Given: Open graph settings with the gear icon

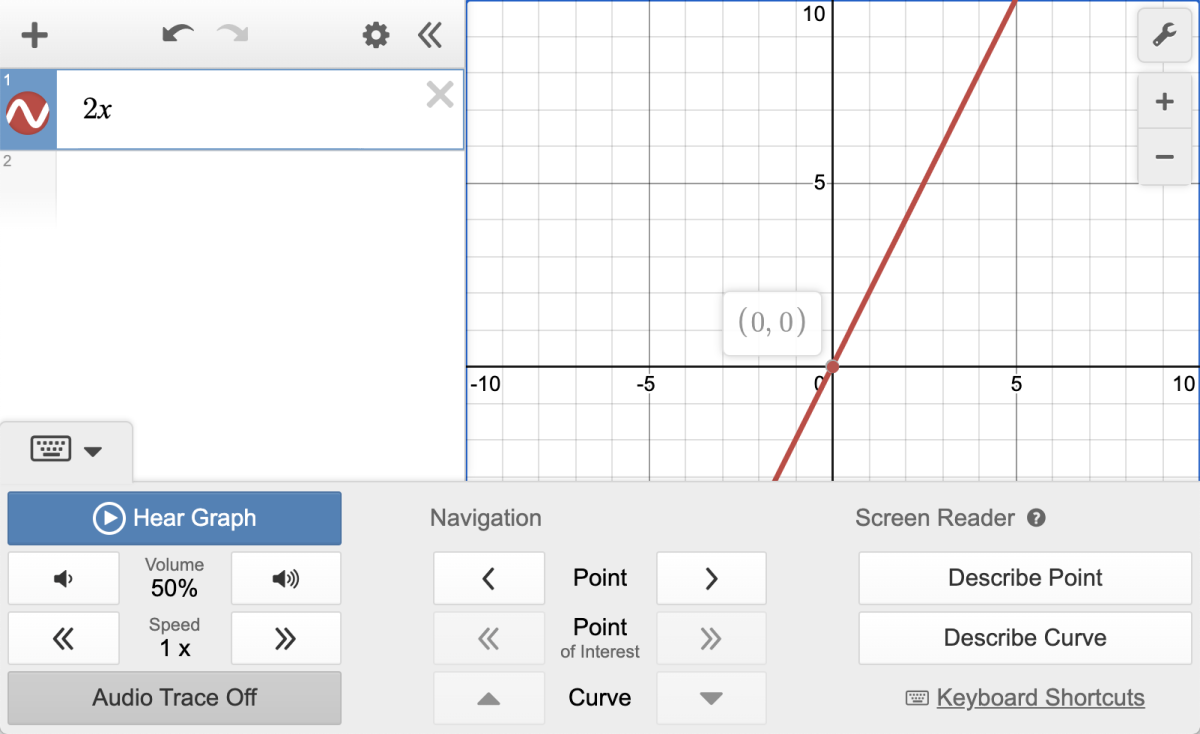Looking at the screenshot, I should [374, 34].
